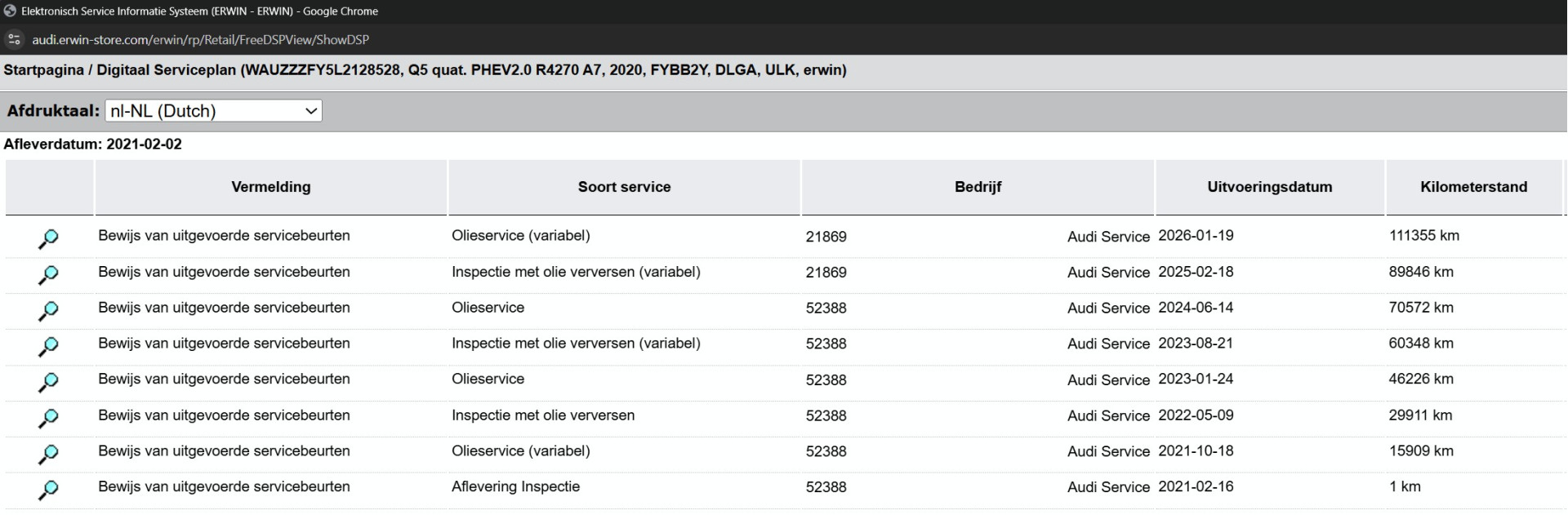Open the Afdruktaal language dropdown

click(x=213, y=111)
